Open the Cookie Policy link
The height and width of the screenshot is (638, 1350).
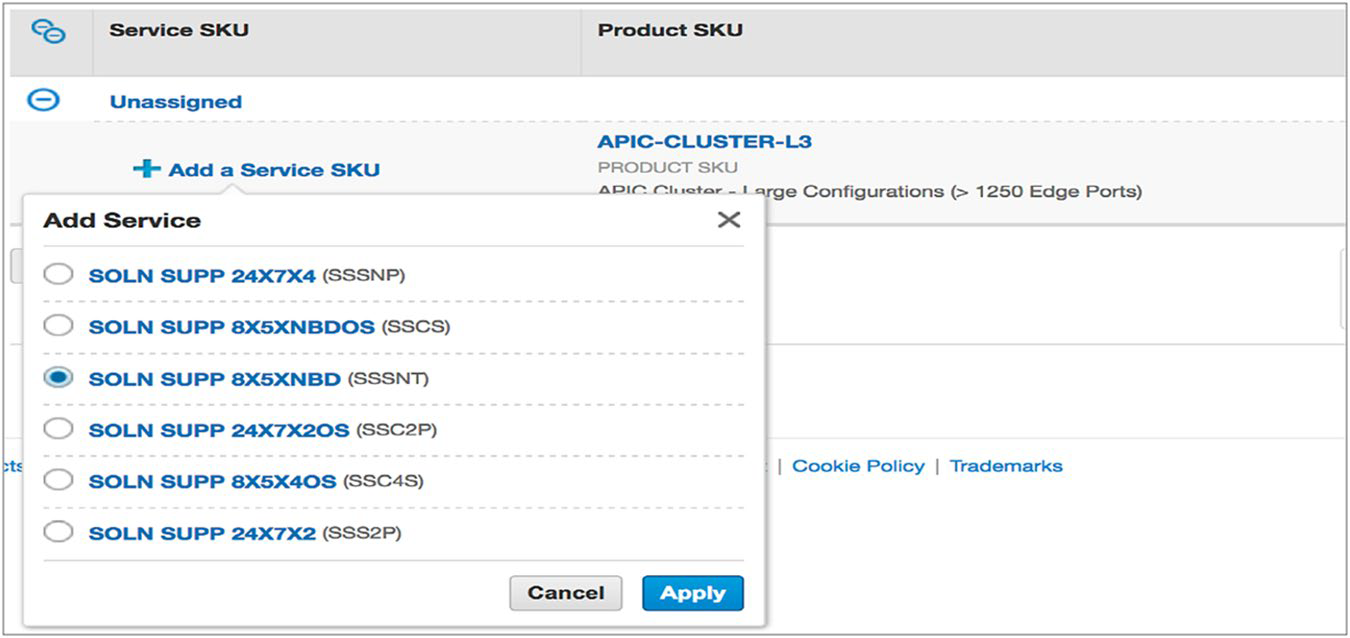coord(857,466)
